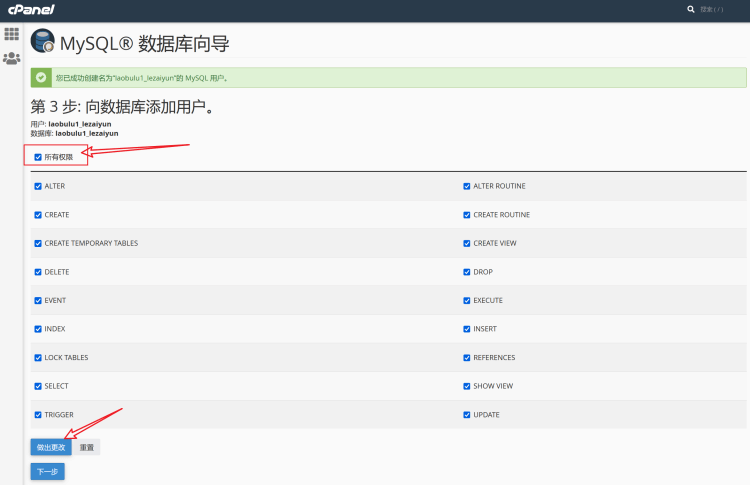Click the green success checkmark icon
The image size is (750, 485).
41,77
